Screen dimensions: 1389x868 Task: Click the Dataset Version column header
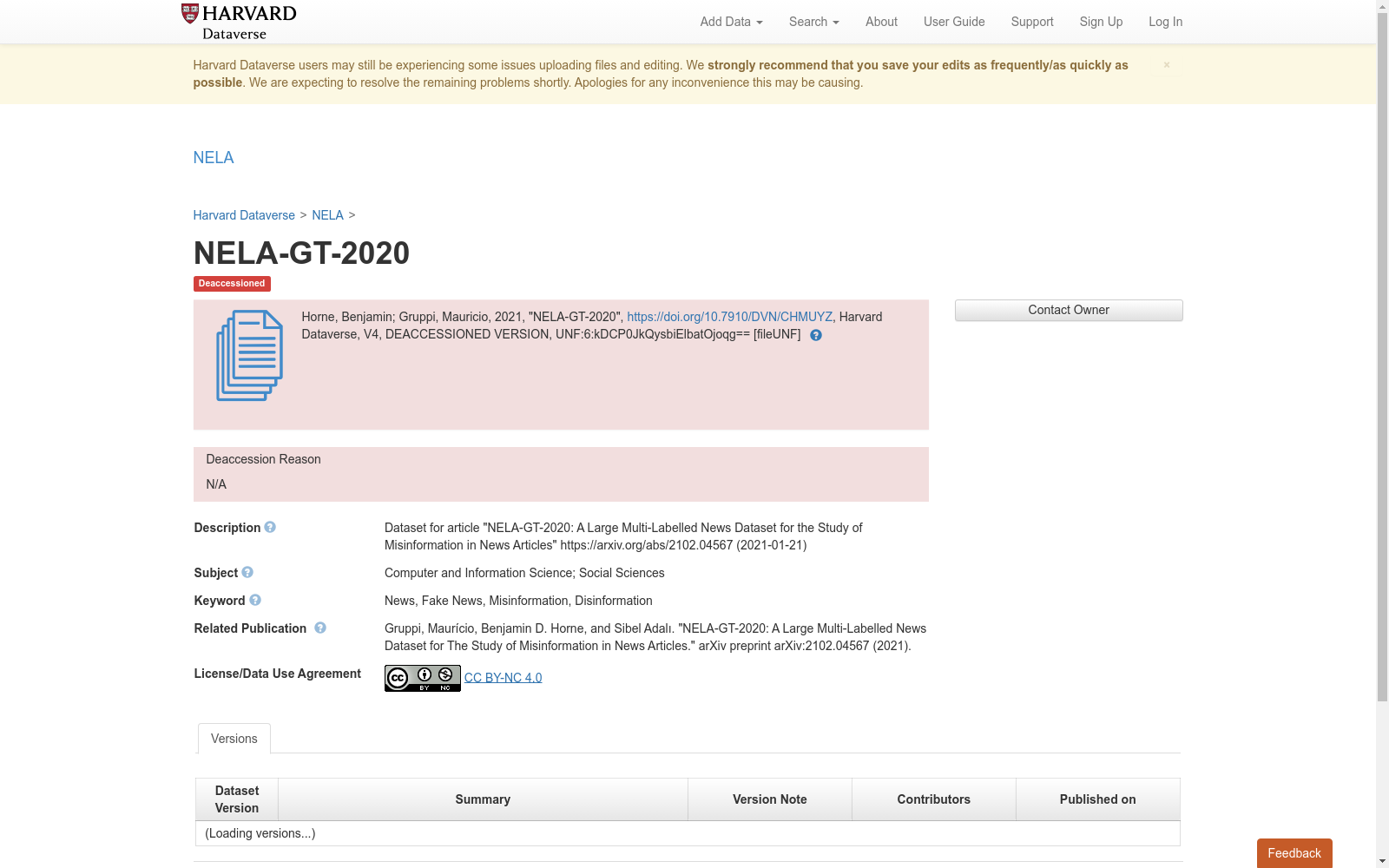point(237,799)
